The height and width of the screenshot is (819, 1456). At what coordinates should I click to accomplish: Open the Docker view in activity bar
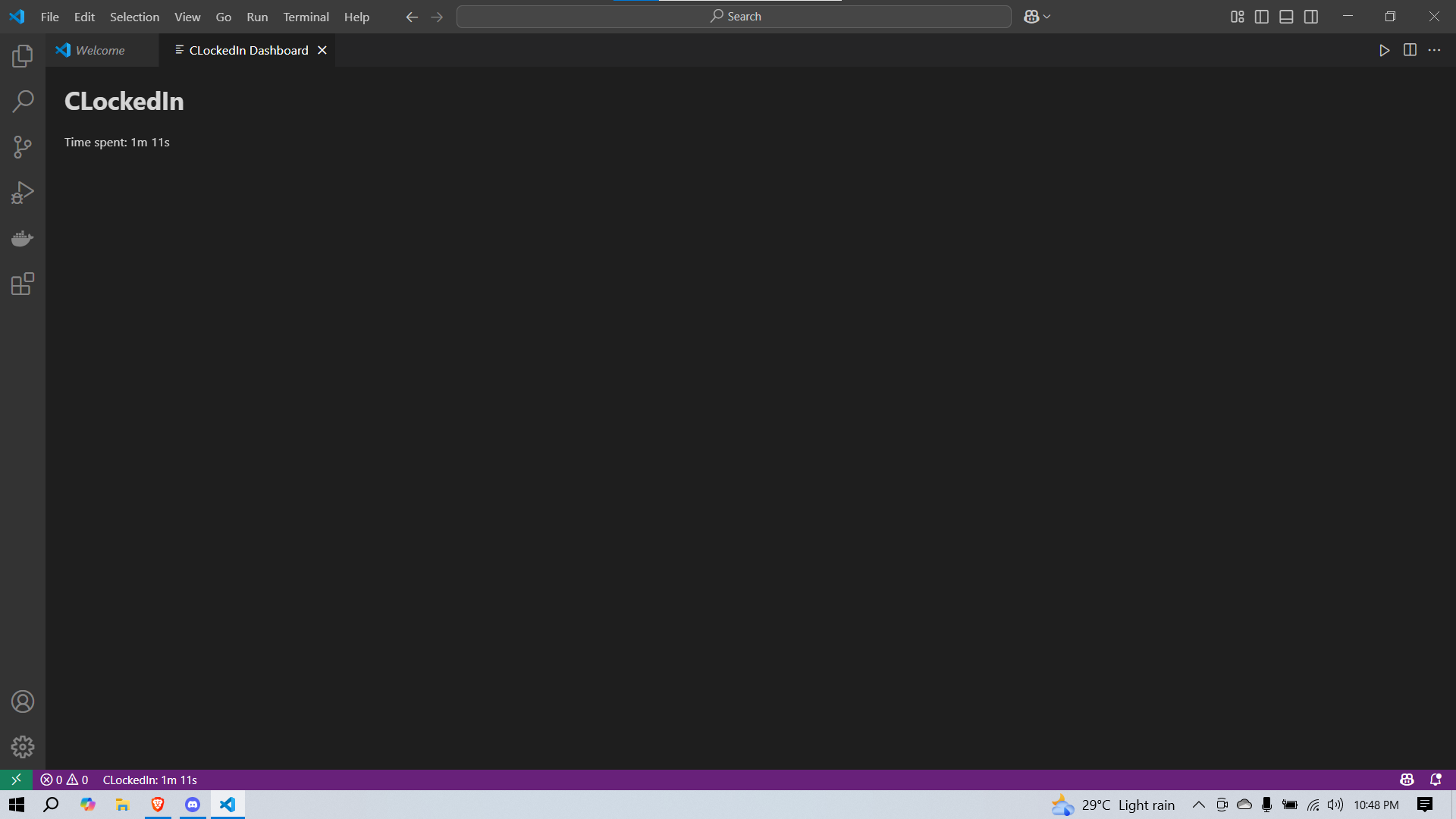click(x=23, y=238)
